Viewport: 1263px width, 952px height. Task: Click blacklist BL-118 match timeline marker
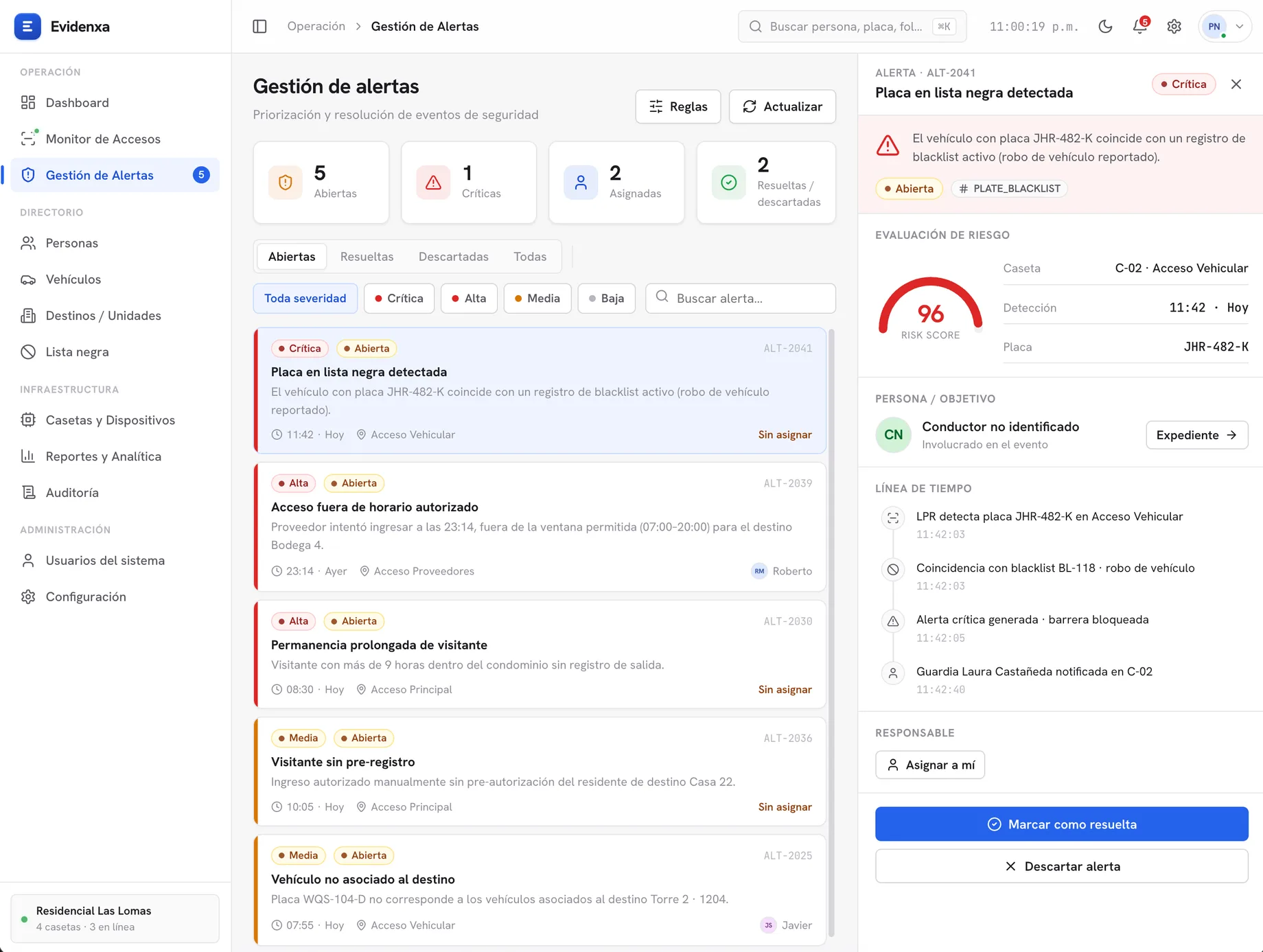pyautogui.click(x=893, y=569)
